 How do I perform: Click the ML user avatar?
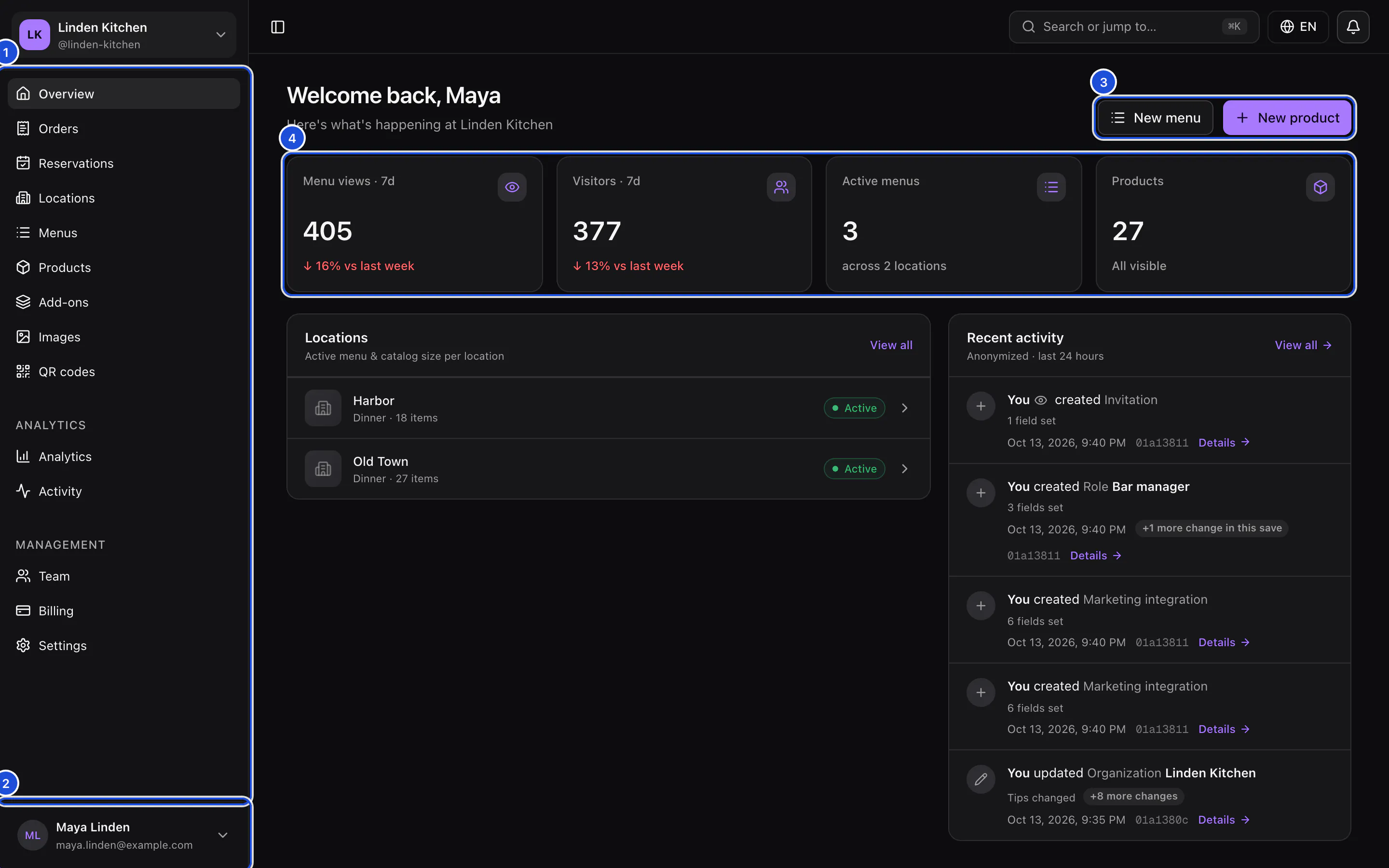tap(33, 835)
